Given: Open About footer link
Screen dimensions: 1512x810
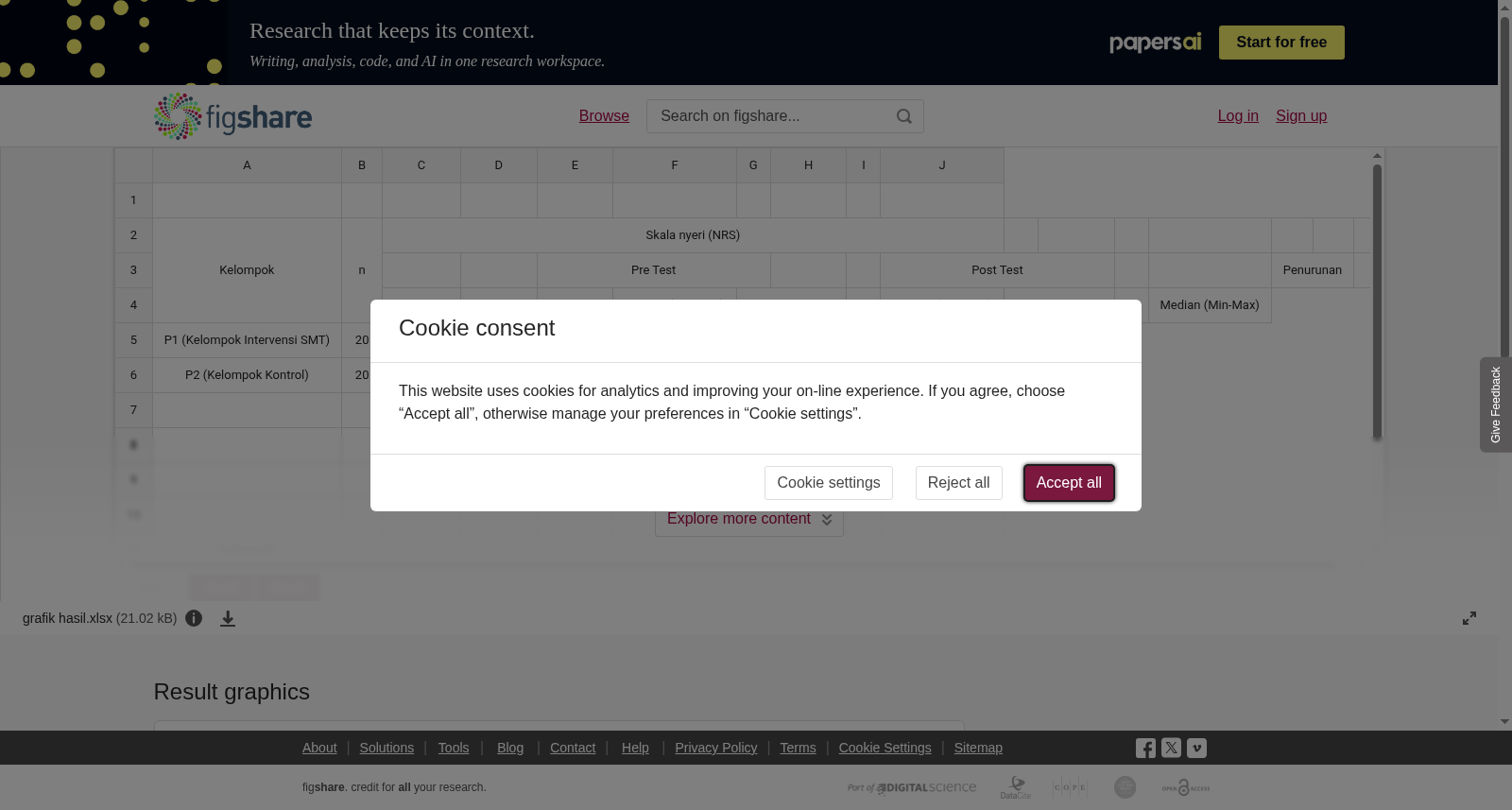Looking at the screenshot, I should (x=319, y=748).
